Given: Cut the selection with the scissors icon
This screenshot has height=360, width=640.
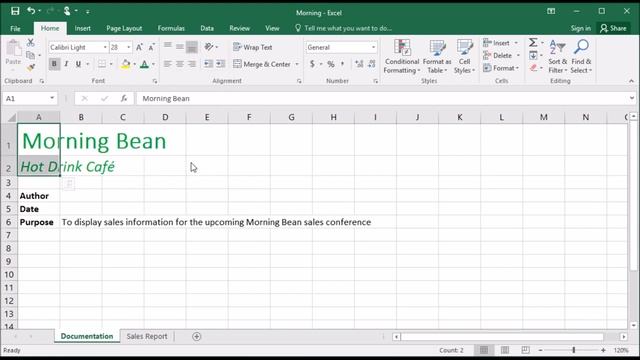Looking at the screenshot, I should (x=31, y=42).
